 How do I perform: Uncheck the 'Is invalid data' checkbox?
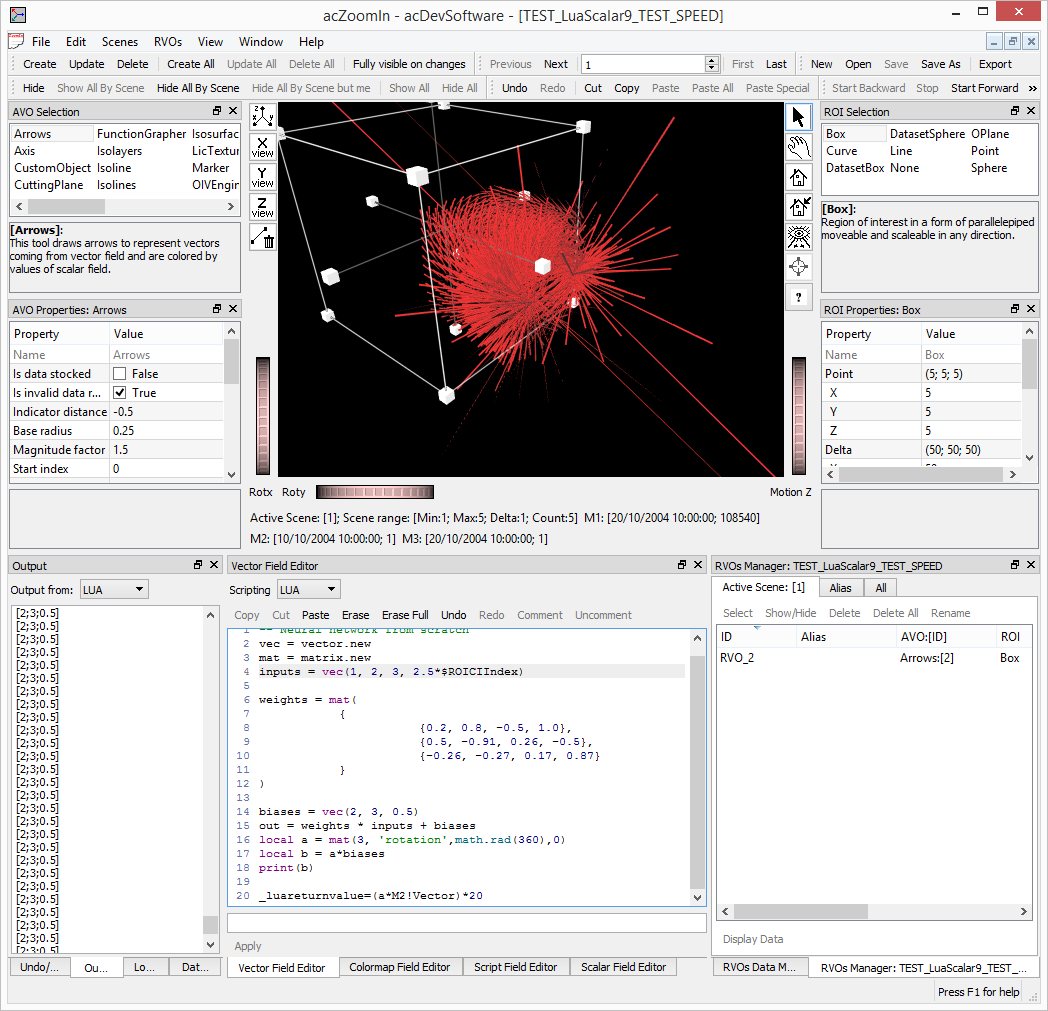coord(120,393)
